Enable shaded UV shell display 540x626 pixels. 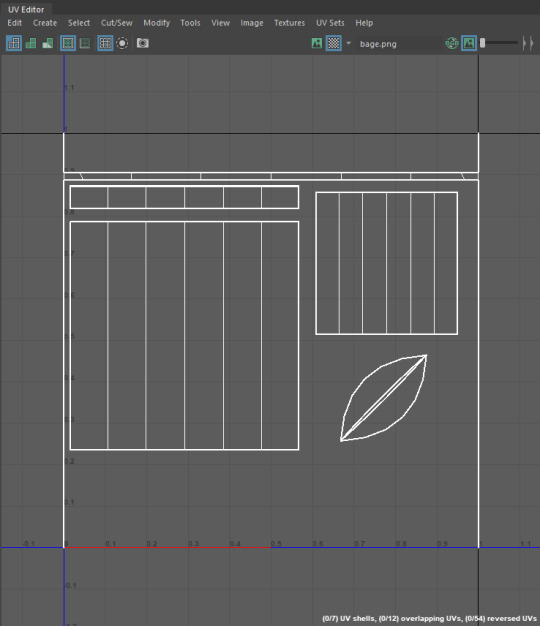point(31,43)
